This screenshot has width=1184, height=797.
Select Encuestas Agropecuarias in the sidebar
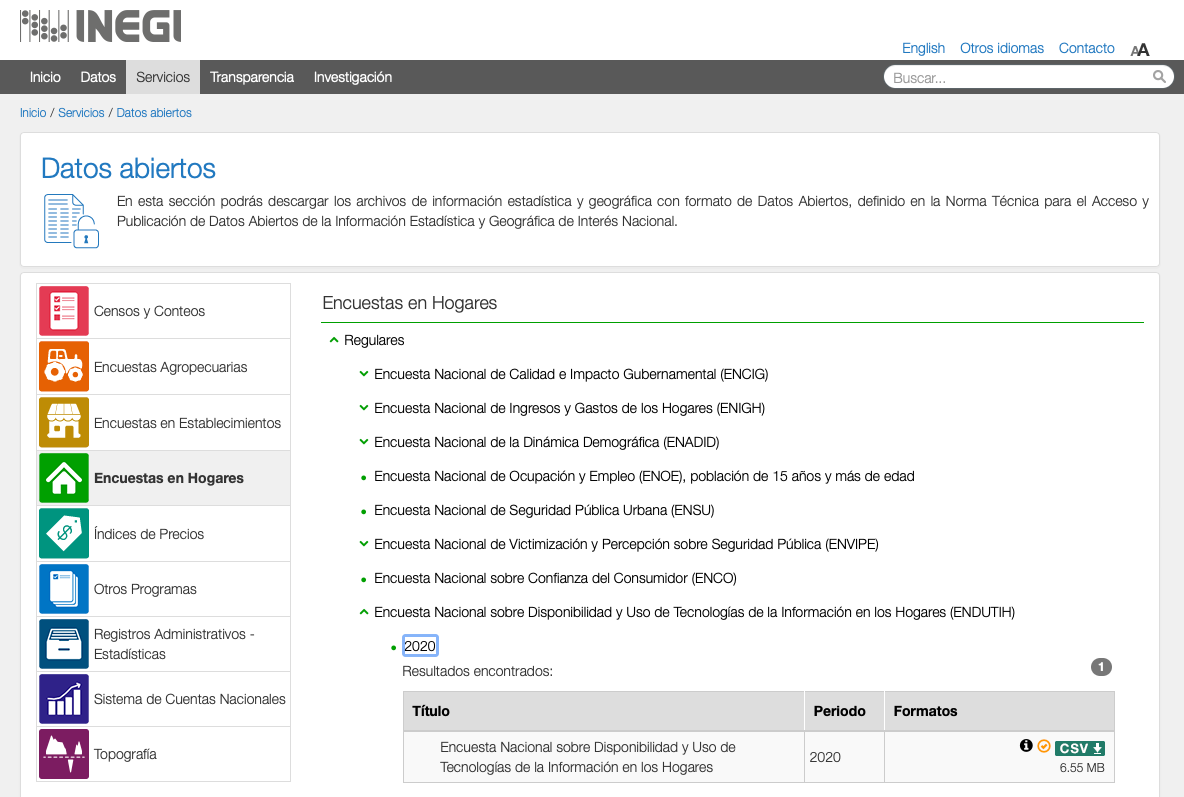coord(171,367)
